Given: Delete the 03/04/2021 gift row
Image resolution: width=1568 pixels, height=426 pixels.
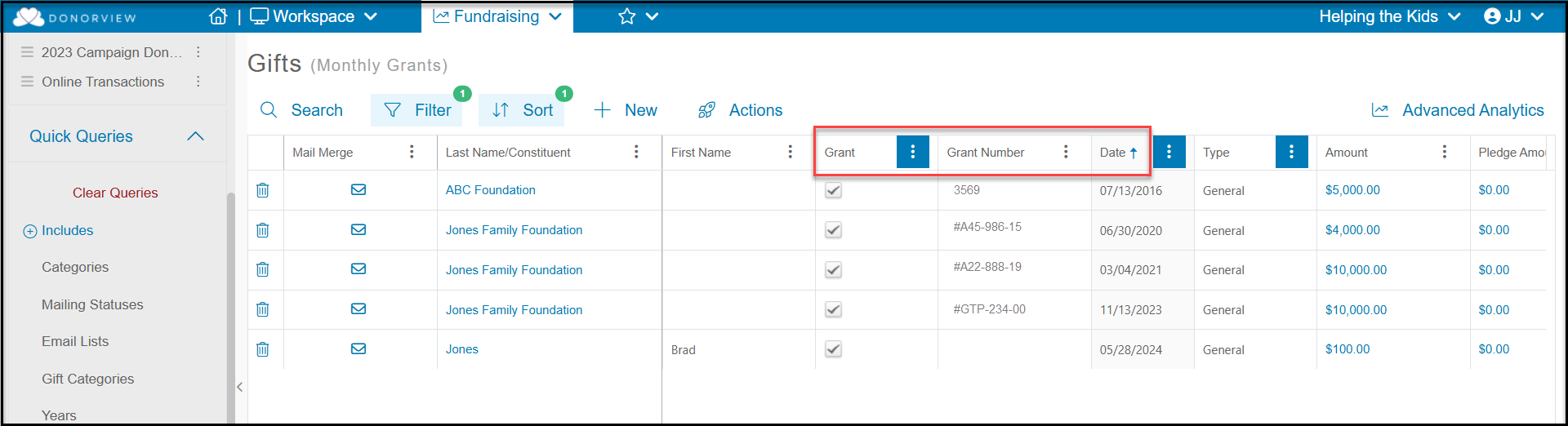Looking at the screenshot, I should pyautogui.click(x=262, y=269).
